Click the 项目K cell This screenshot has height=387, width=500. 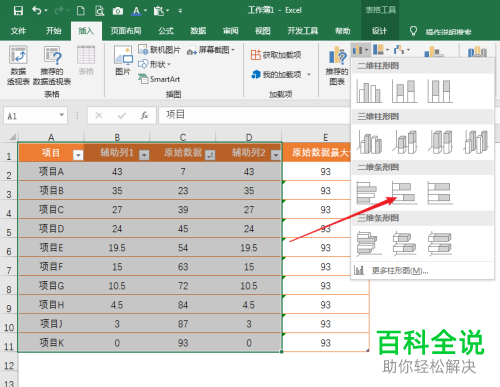click(x=51, y=342)
